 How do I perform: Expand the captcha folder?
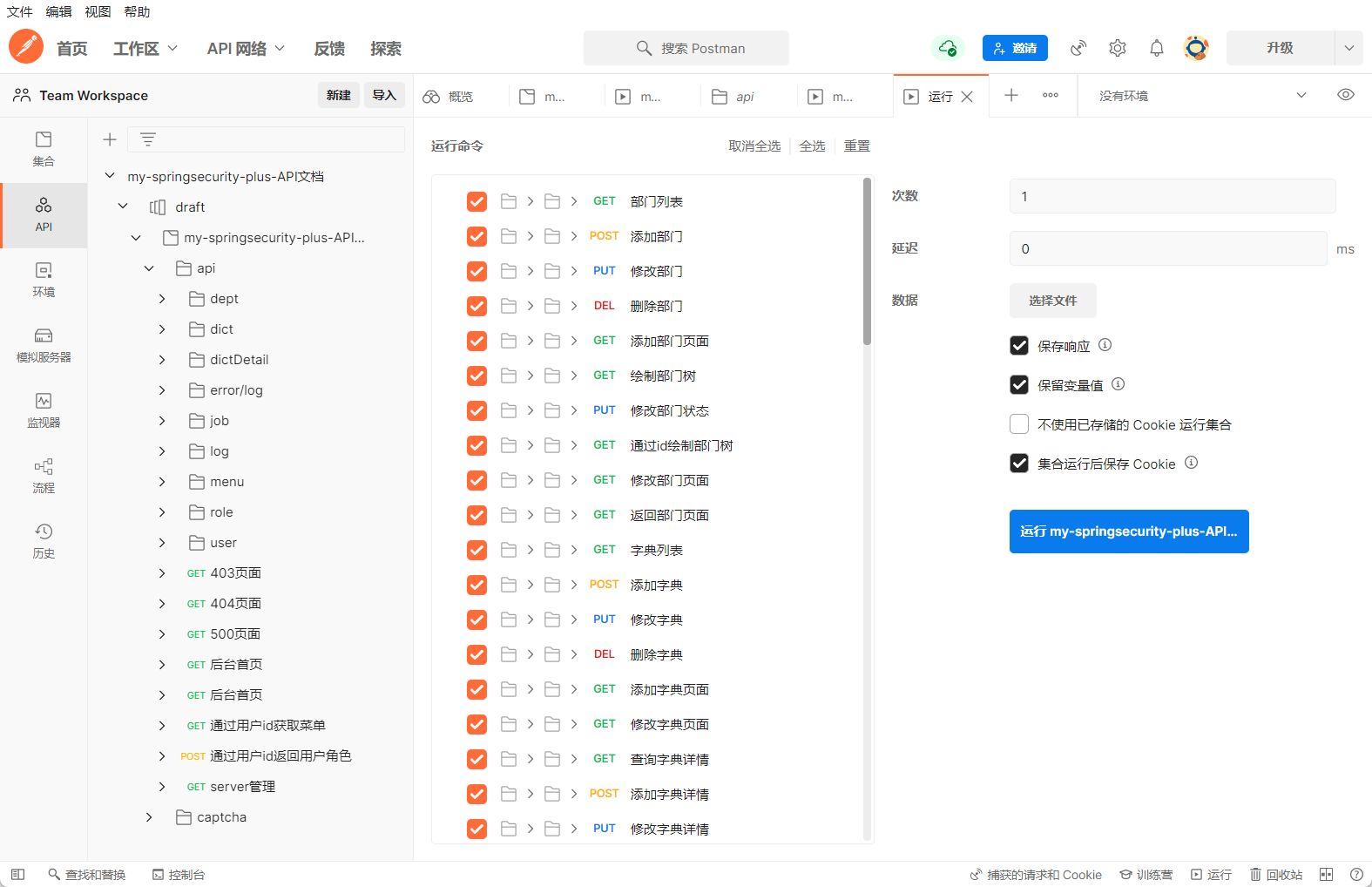pos(149,817)
